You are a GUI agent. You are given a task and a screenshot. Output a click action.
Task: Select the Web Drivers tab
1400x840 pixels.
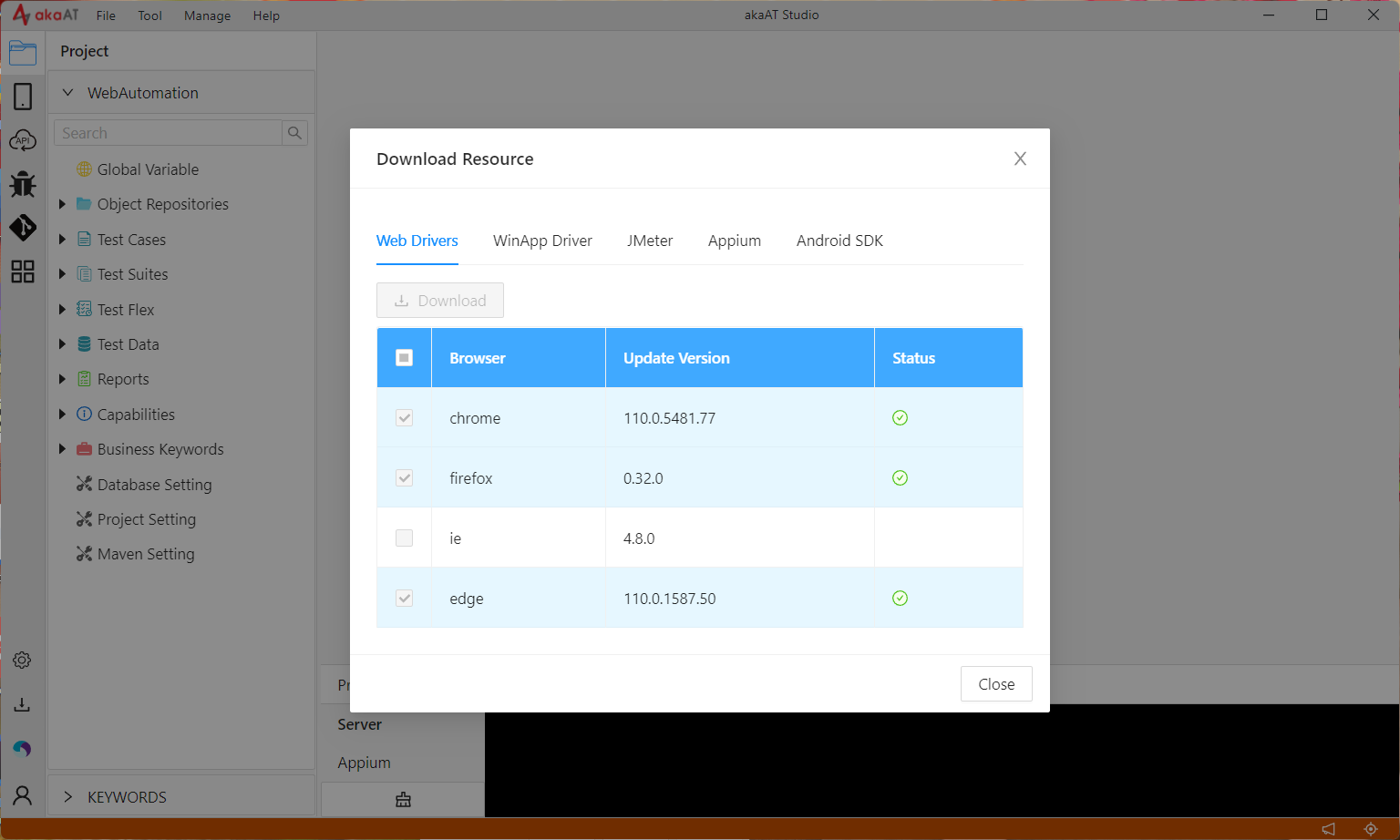click(417, 241)
